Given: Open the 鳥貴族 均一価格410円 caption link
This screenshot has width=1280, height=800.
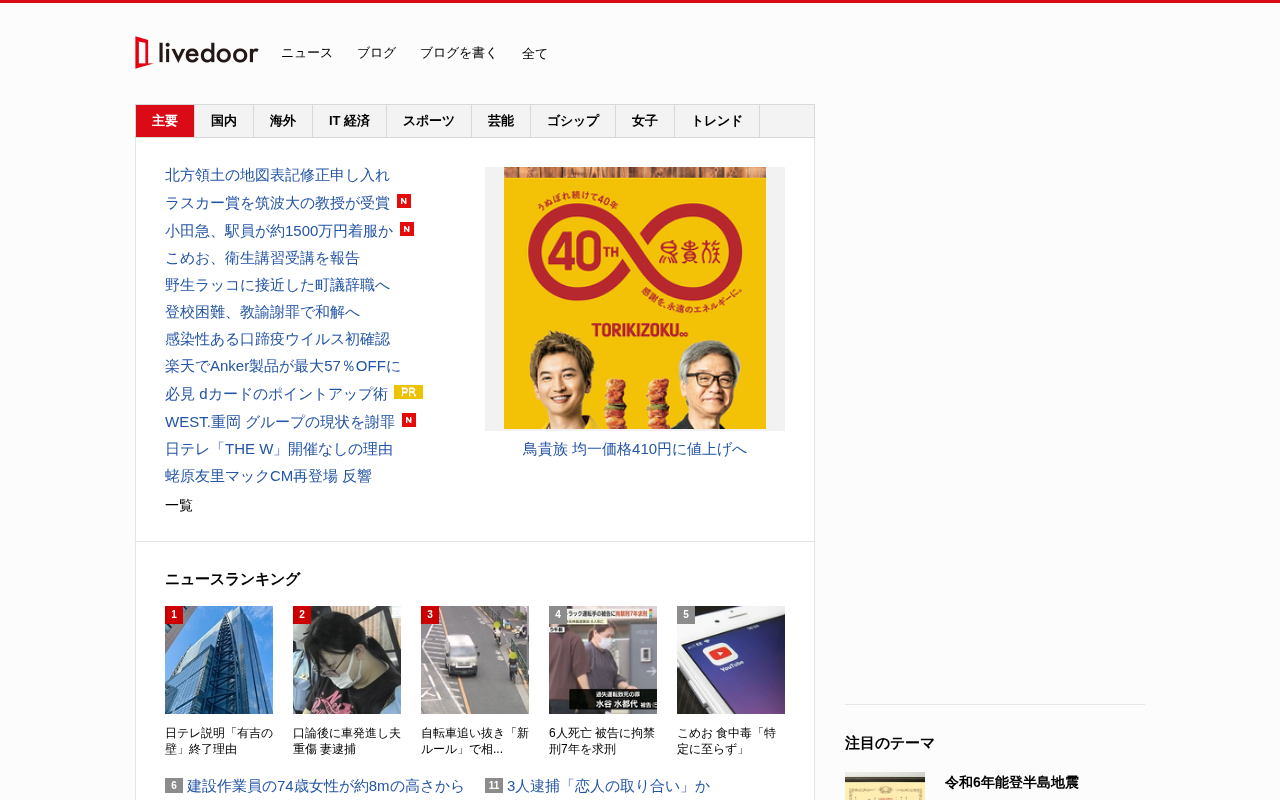Looking at the screenshot, I should (634, 449).
